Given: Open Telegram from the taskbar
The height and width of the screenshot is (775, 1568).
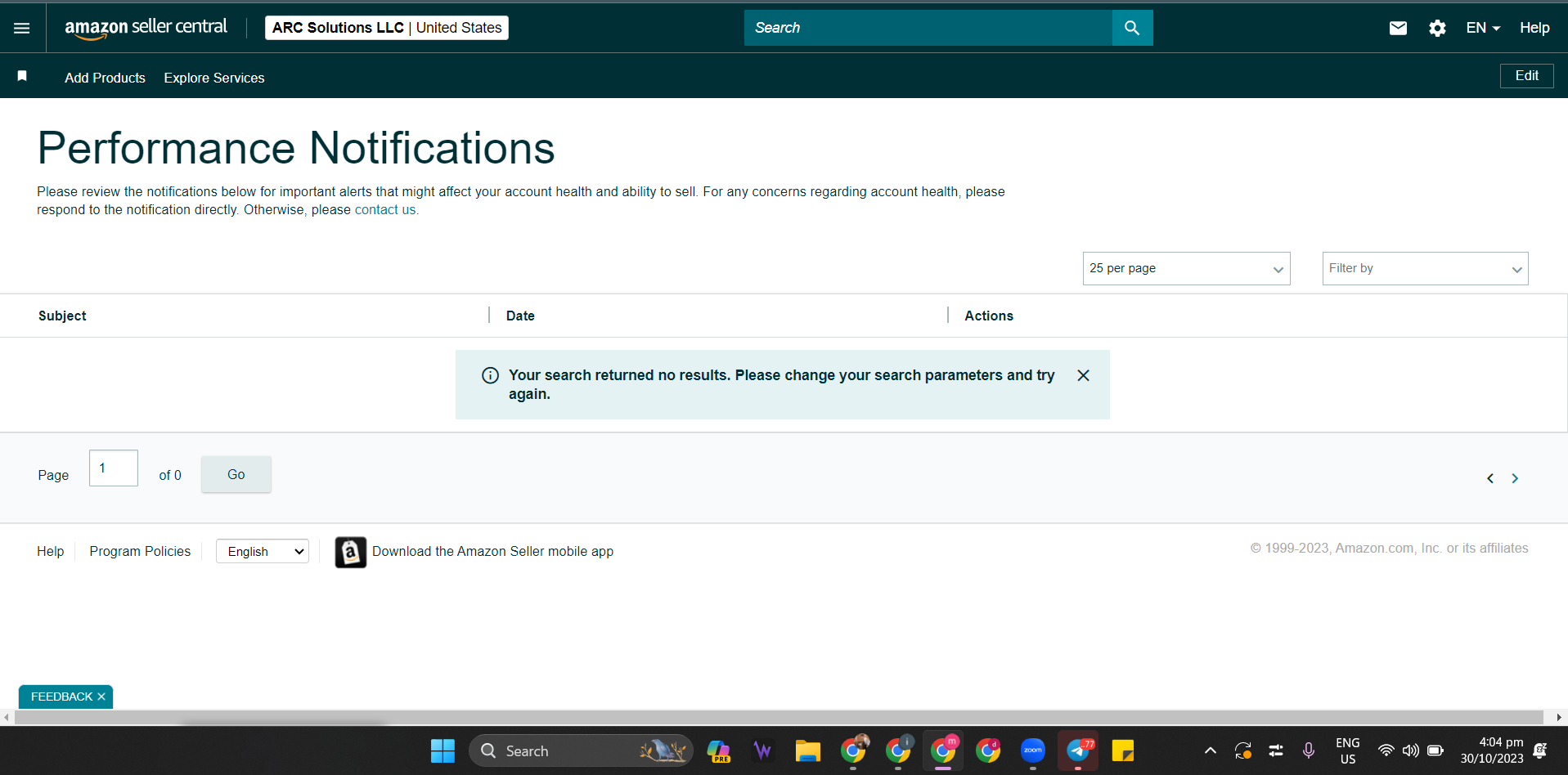Looking at the screenshot, I should tap(1078, 750).
